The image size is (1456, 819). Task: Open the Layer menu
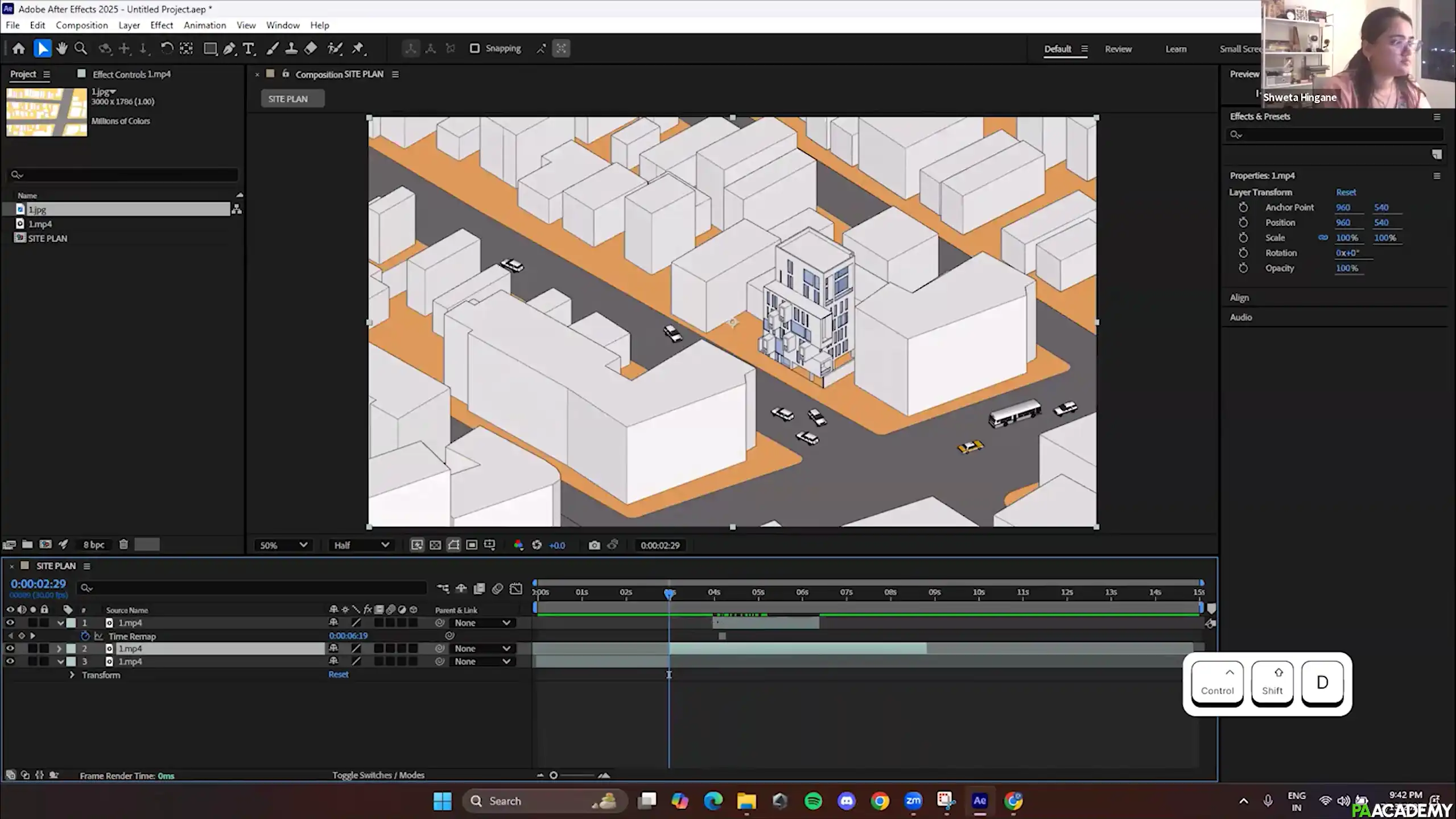(x=129, y=25)
